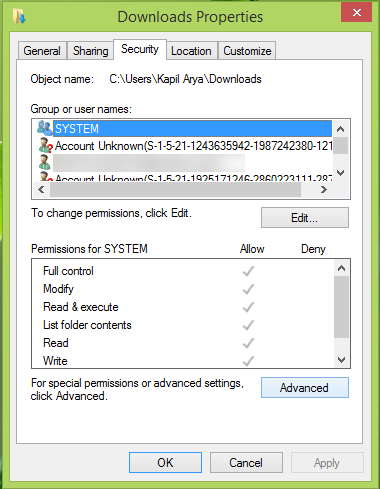Click the first Account Unknown user icon
The image size is (380, 489).
click(x=46, y=145)
